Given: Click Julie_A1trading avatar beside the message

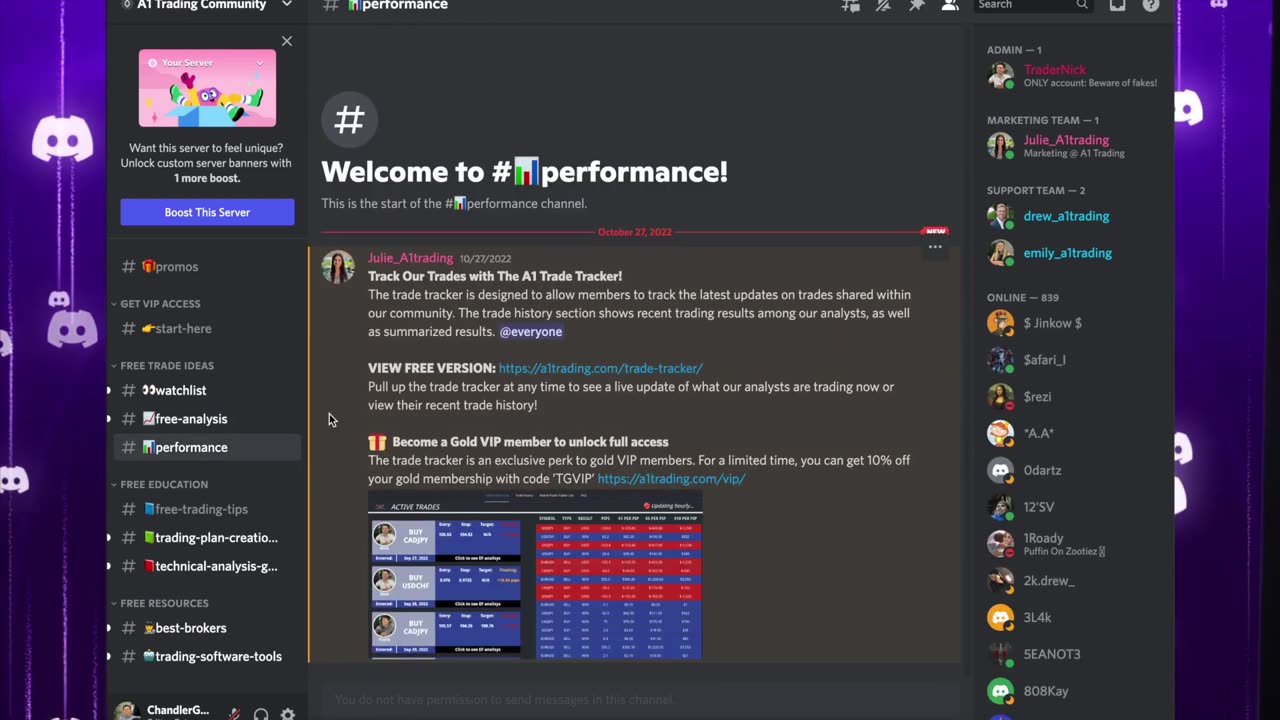Looking at the screenshot, I should pyautogui.click(x=338, y=267).
